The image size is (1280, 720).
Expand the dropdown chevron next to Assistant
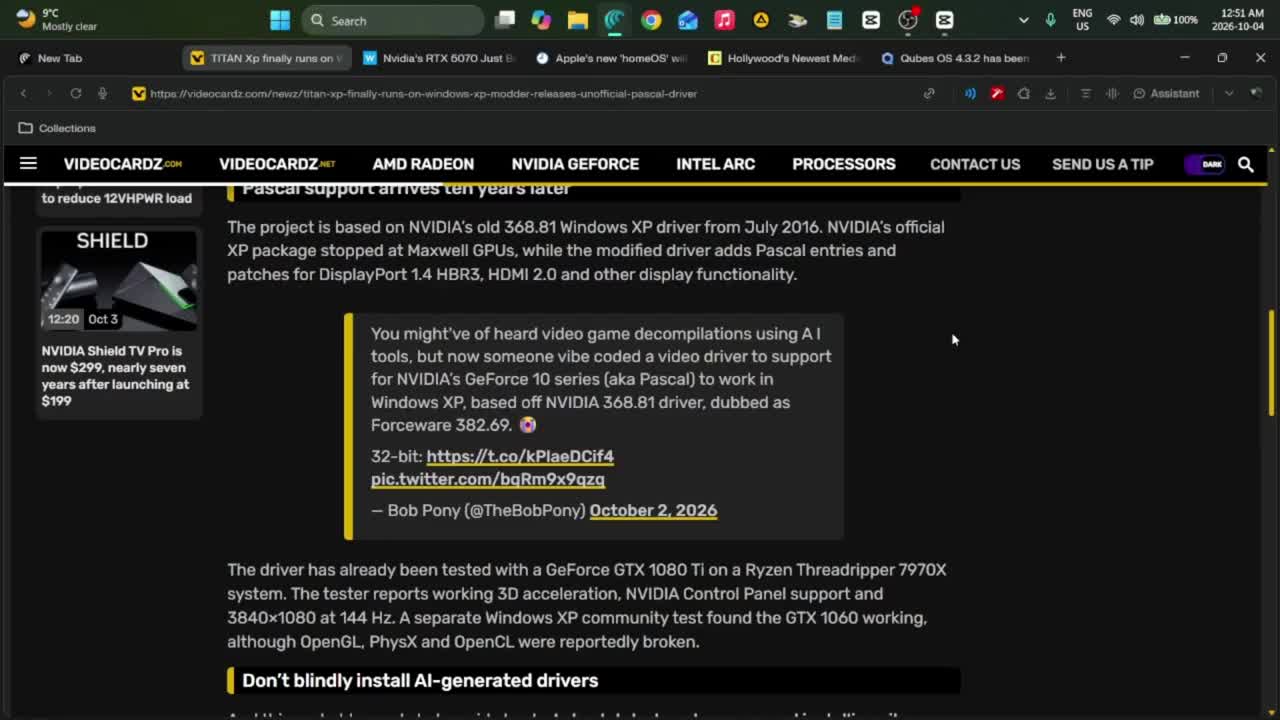click(1229, 93)
